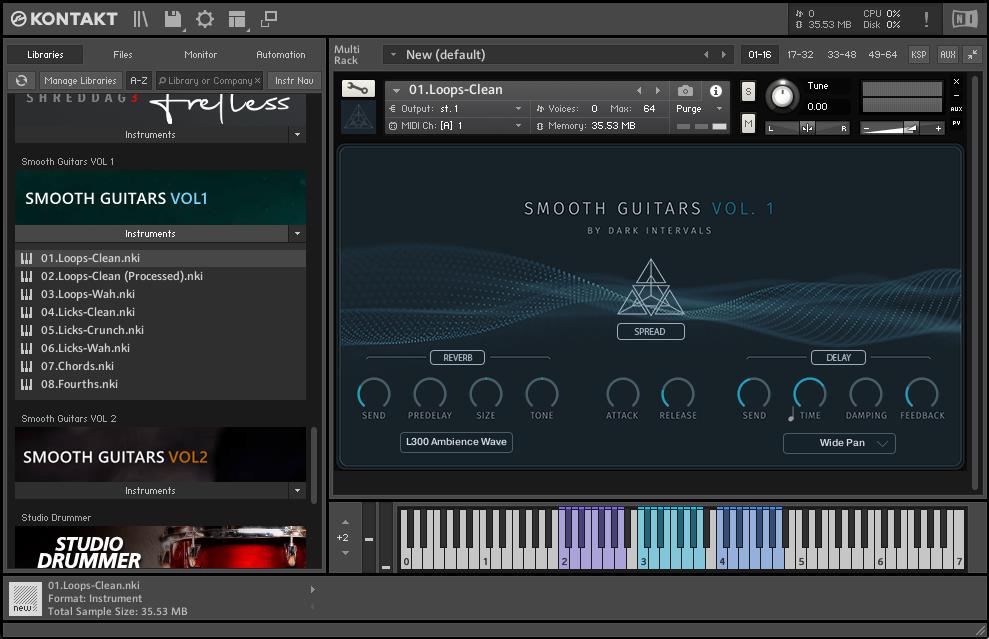
Task: Click the panic exclamation mark icon
Action: tap(926, 19)
